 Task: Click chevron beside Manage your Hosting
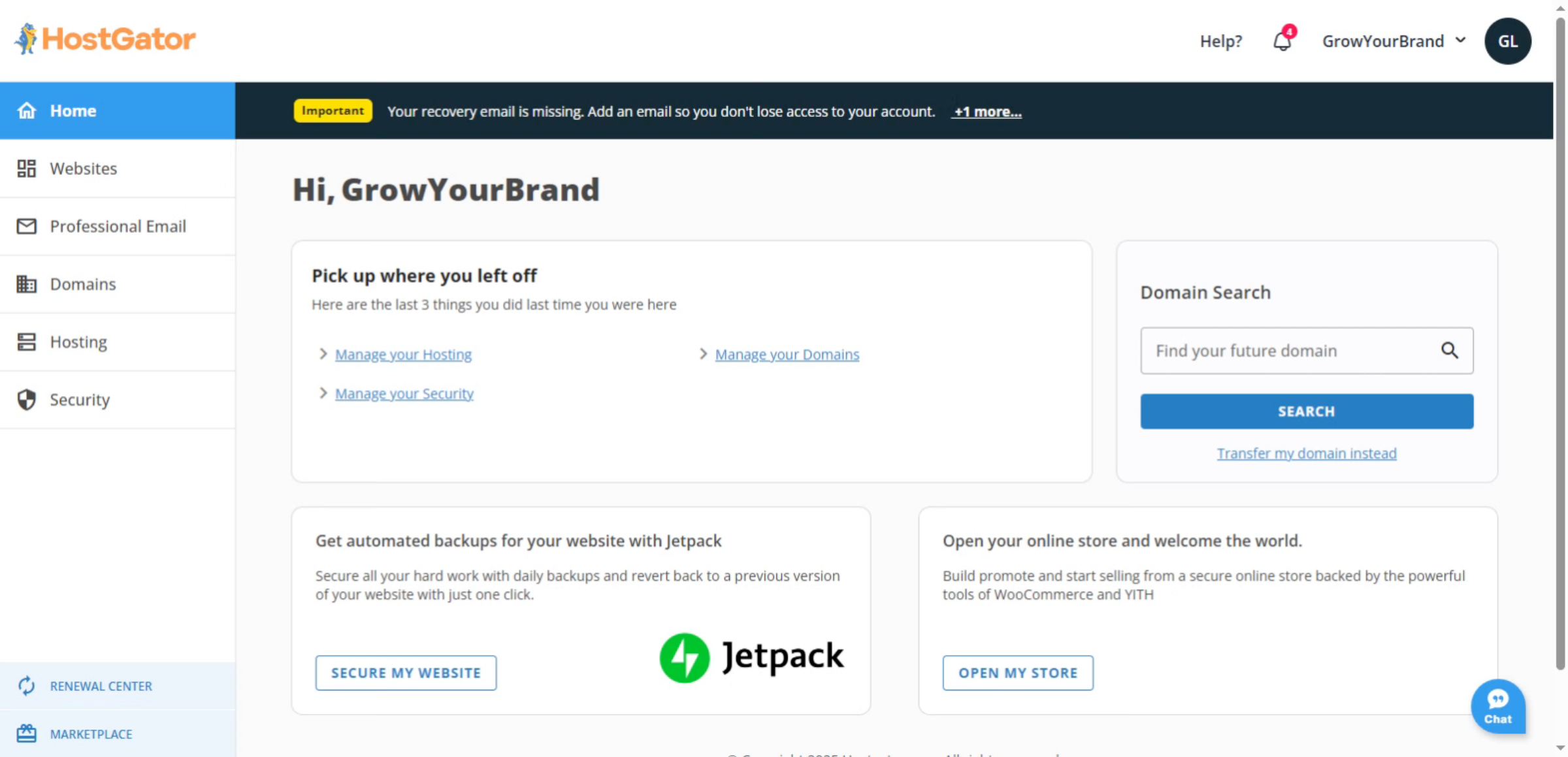(x=323, y=354)
